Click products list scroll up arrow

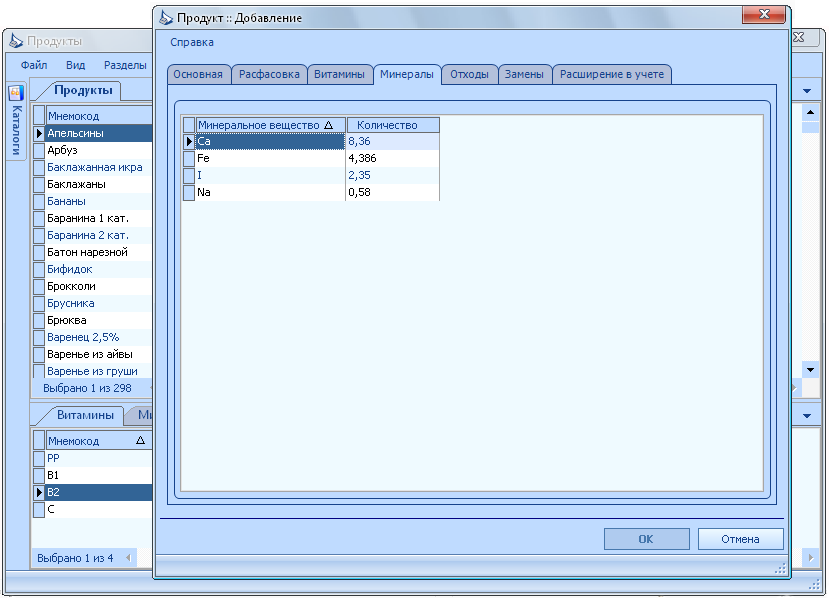point(810,112)
